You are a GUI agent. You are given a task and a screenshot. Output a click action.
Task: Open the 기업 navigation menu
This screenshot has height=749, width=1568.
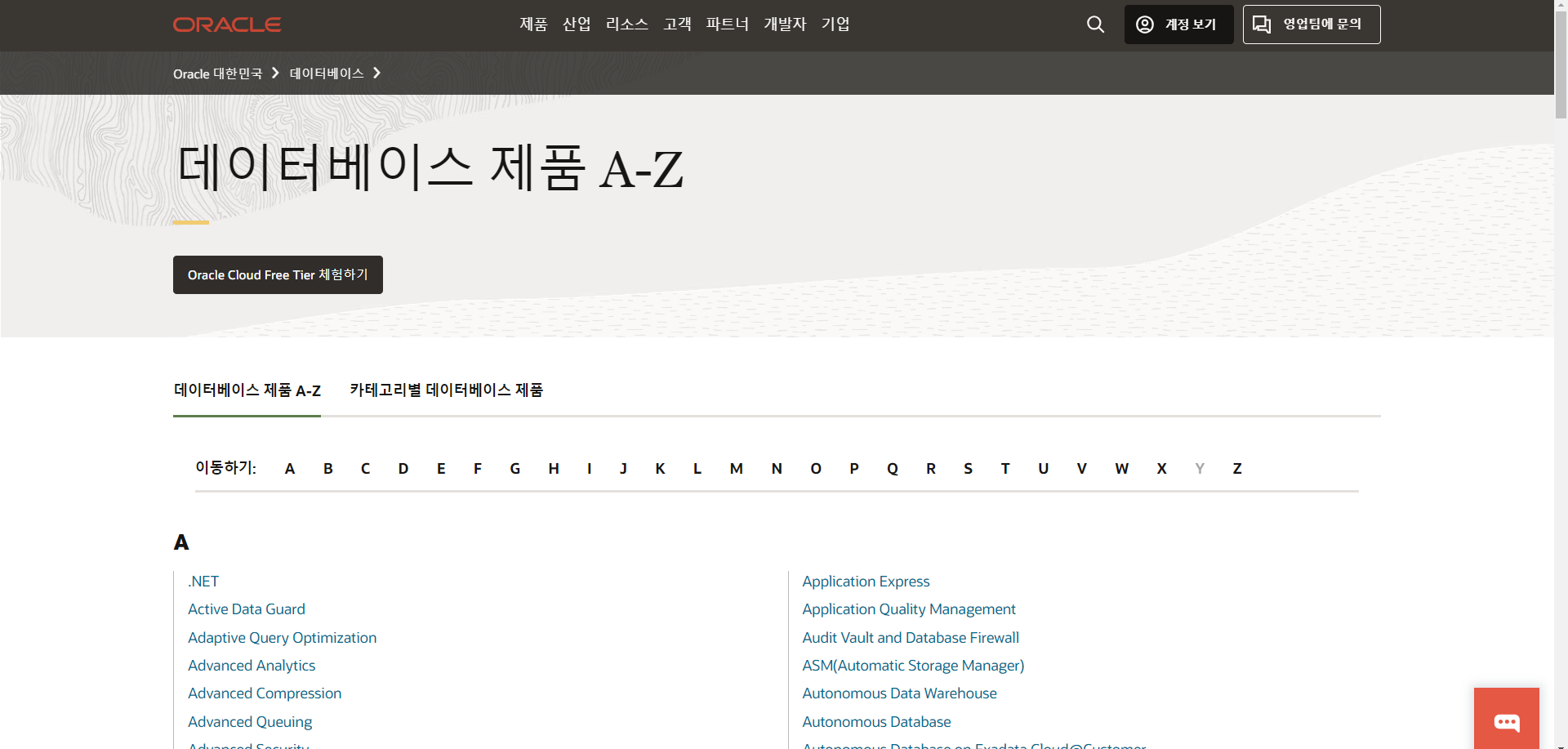pos(835,25)
